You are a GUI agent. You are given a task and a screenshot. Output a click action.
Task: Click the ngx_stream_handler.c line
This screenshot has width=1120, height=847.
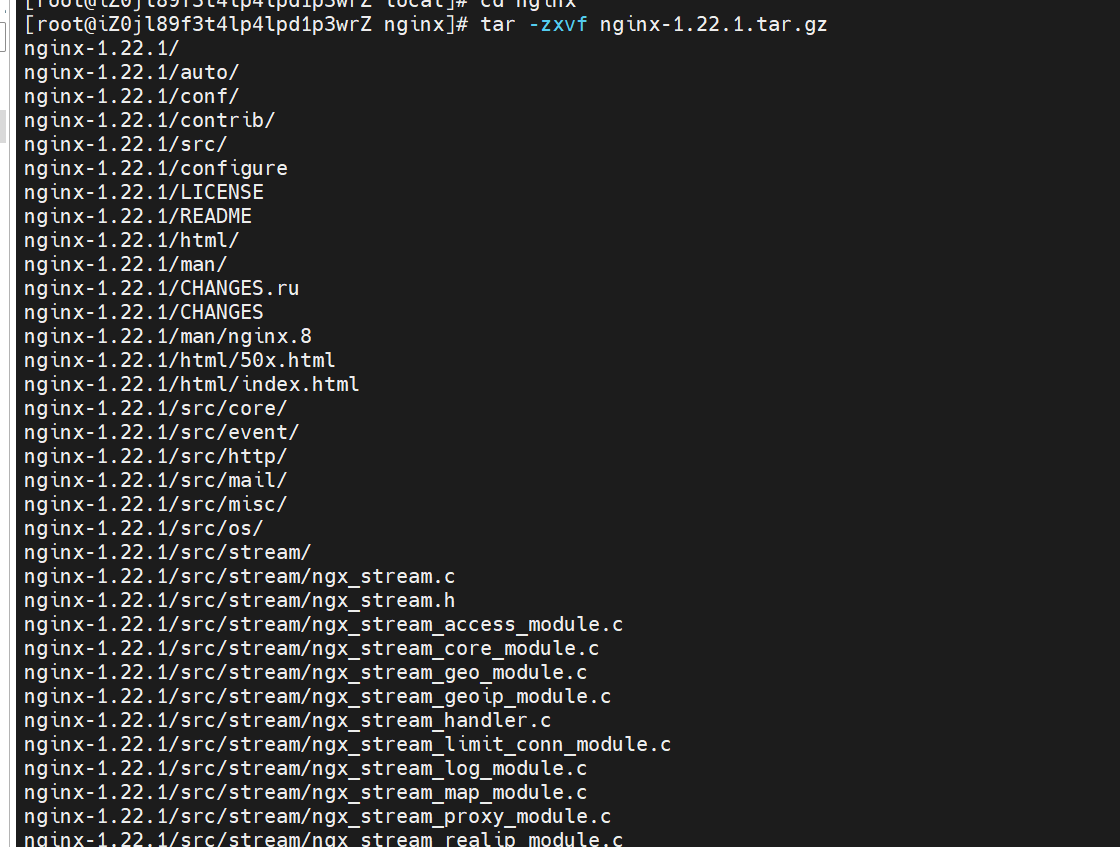coord(288,720)
